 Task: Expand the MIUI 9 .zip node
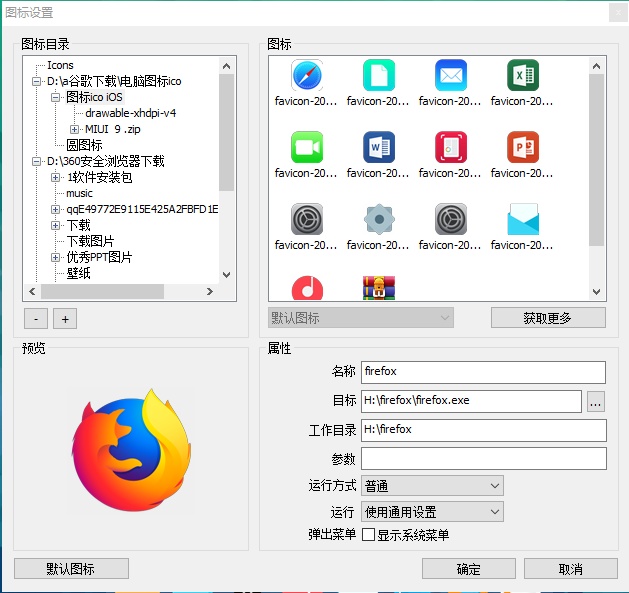[74, 129]
